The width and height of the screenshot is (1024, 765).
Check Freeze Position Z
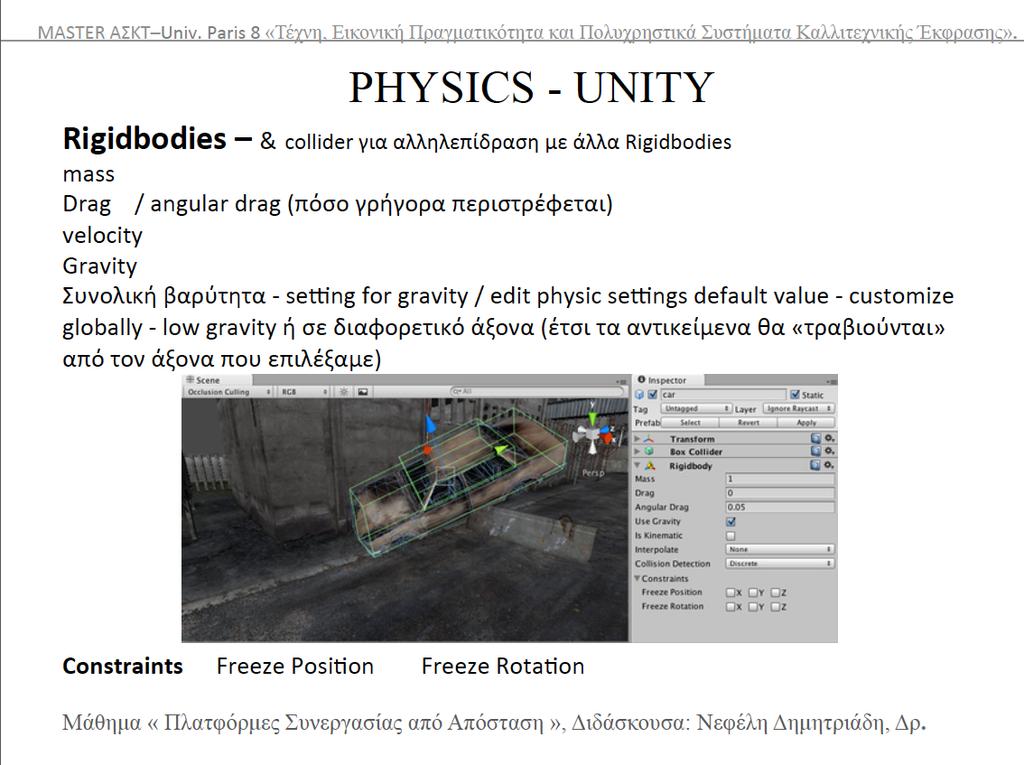(775, 593)
